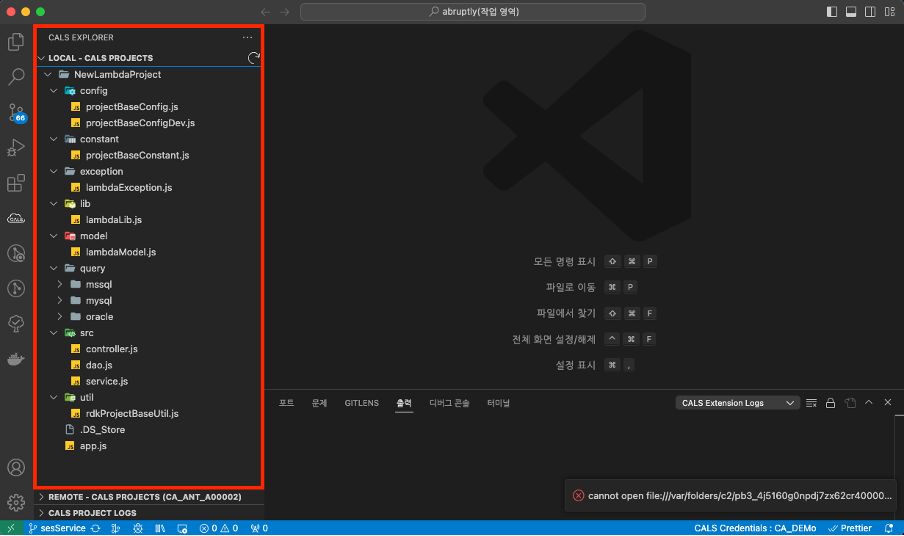Toggle the bottom panel visibility
Viewport: 904px width, 536px height.
pyautogui.click(x=851, y=12)
